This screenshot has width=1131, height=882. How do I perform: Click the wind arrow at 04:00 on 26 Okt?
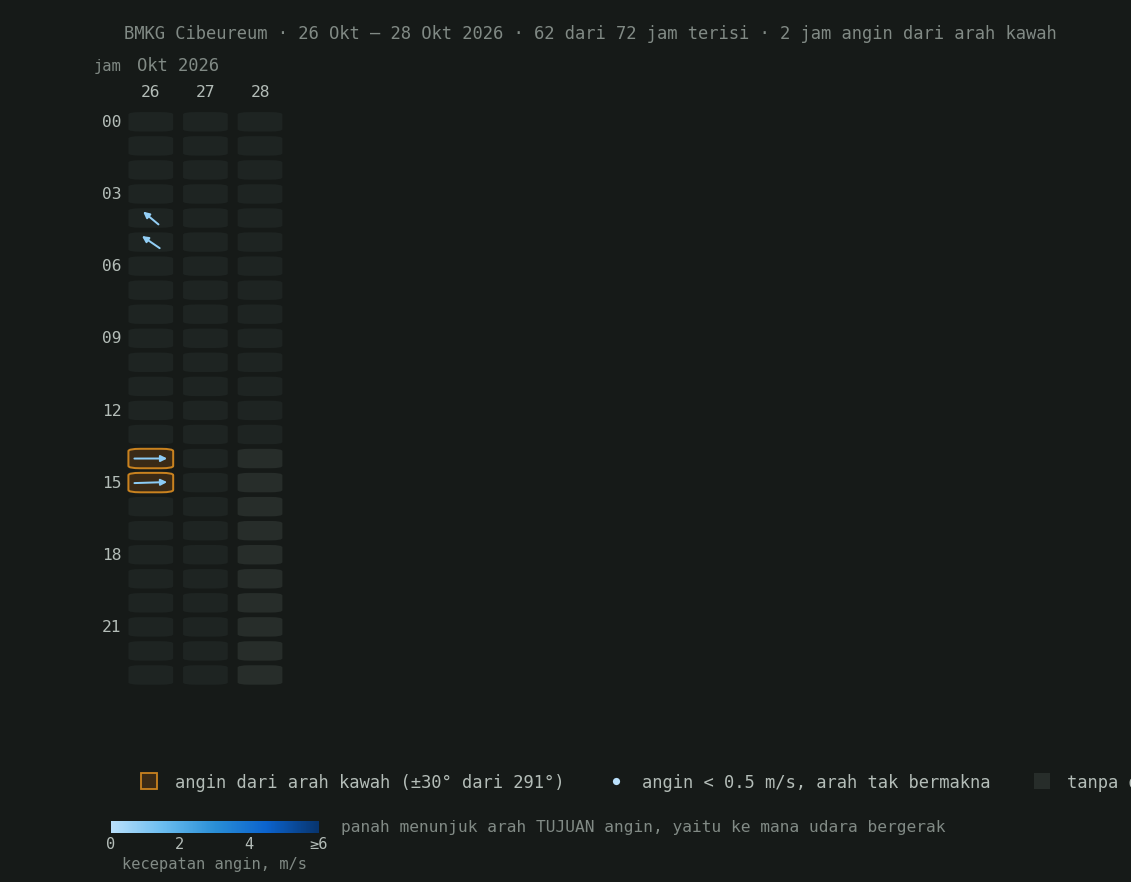click(151, 219)
